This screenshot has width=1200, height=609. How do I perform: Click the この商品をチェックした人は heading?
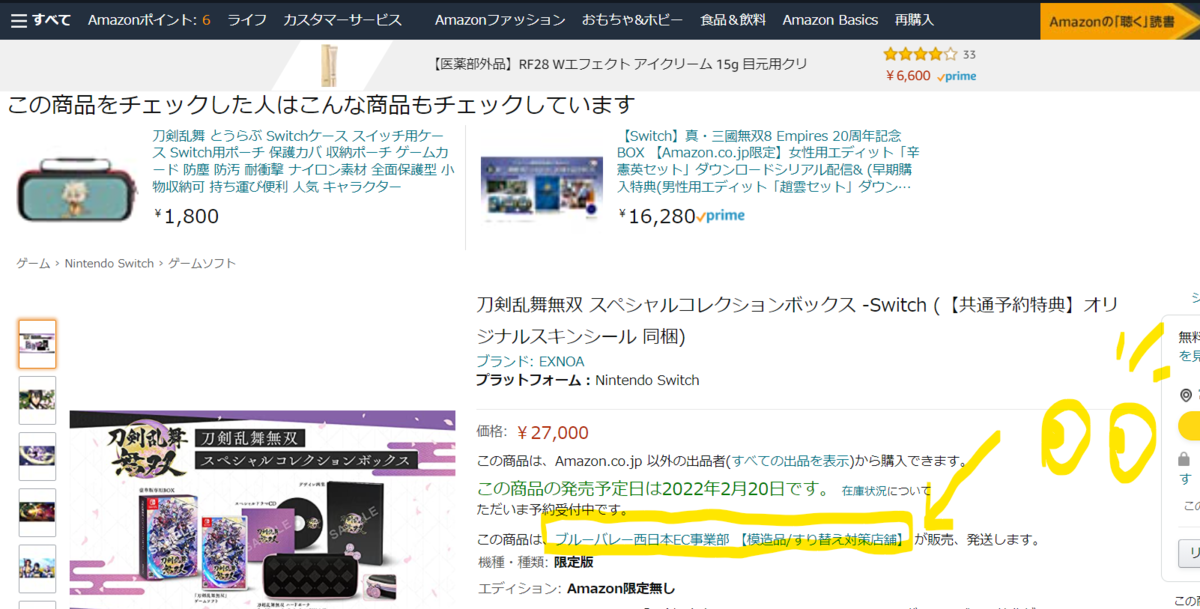tap(322, 104)
